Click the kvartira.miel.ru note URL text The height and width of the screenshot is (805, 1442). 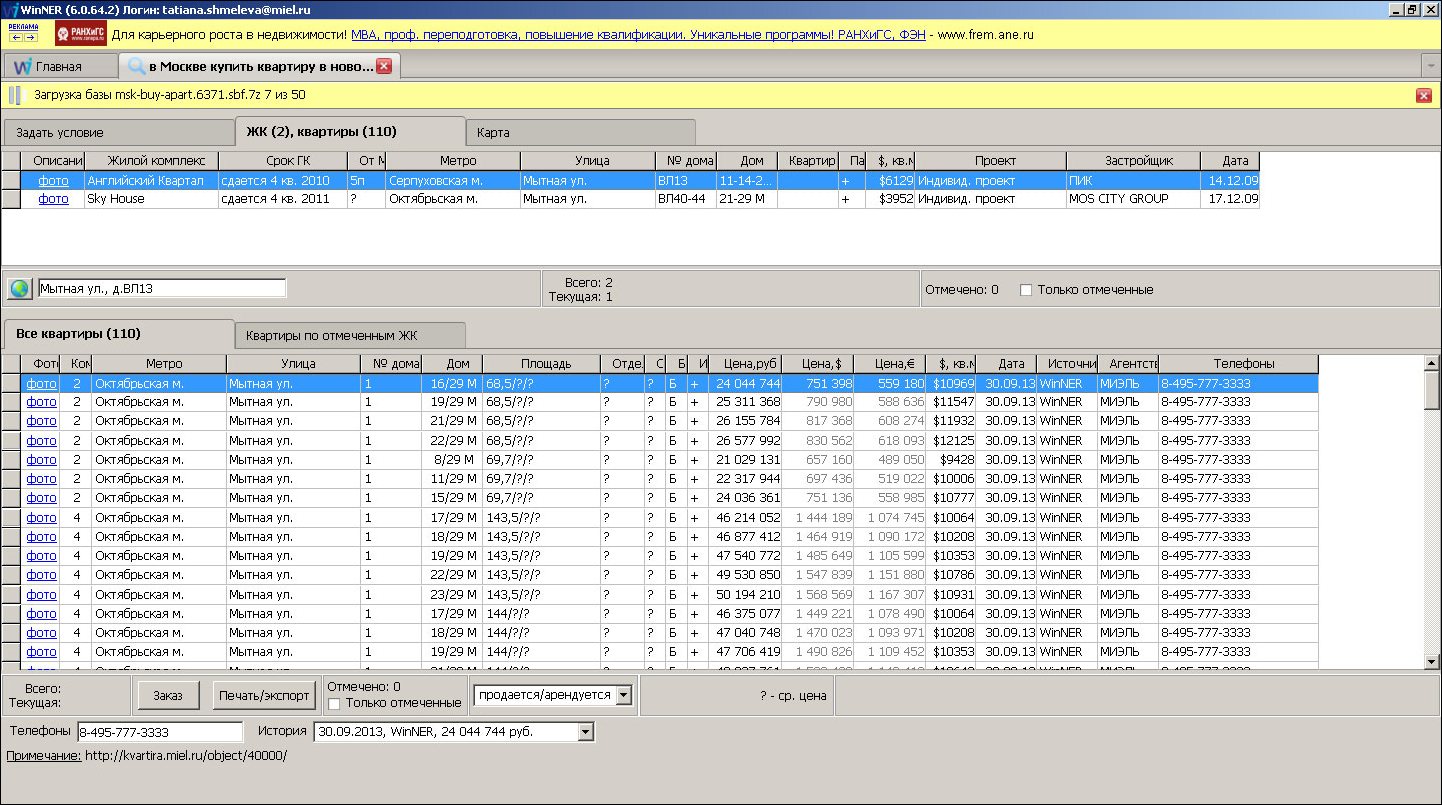185,756
